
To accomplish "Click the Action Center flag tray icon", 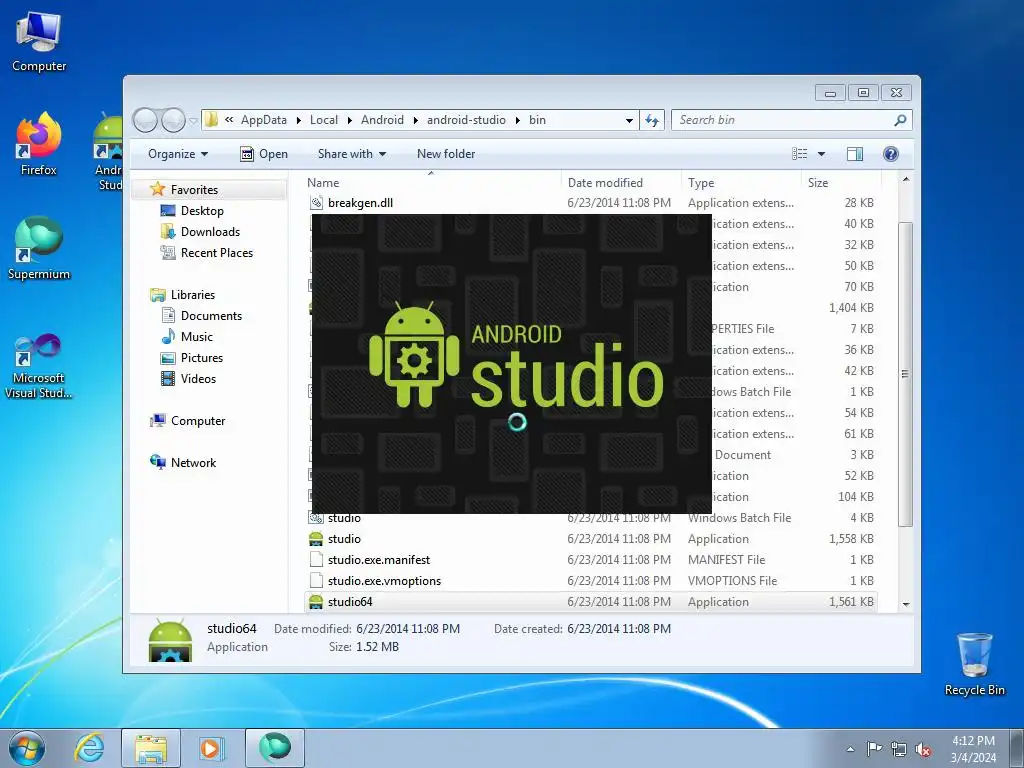I will click(874, 749).
